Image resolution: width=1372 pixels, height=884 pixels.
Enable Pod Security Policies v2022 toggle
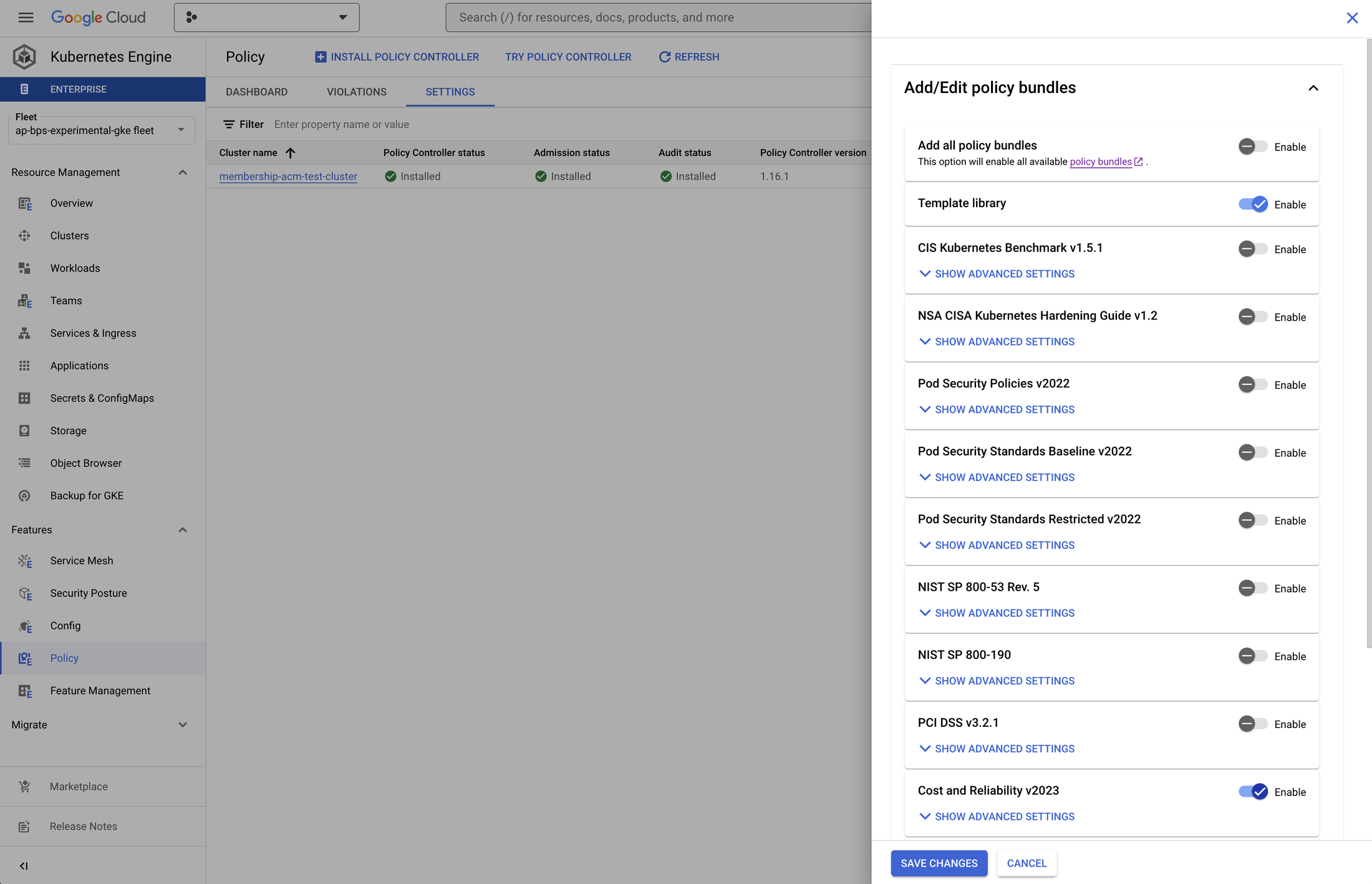coord(1253,384)
